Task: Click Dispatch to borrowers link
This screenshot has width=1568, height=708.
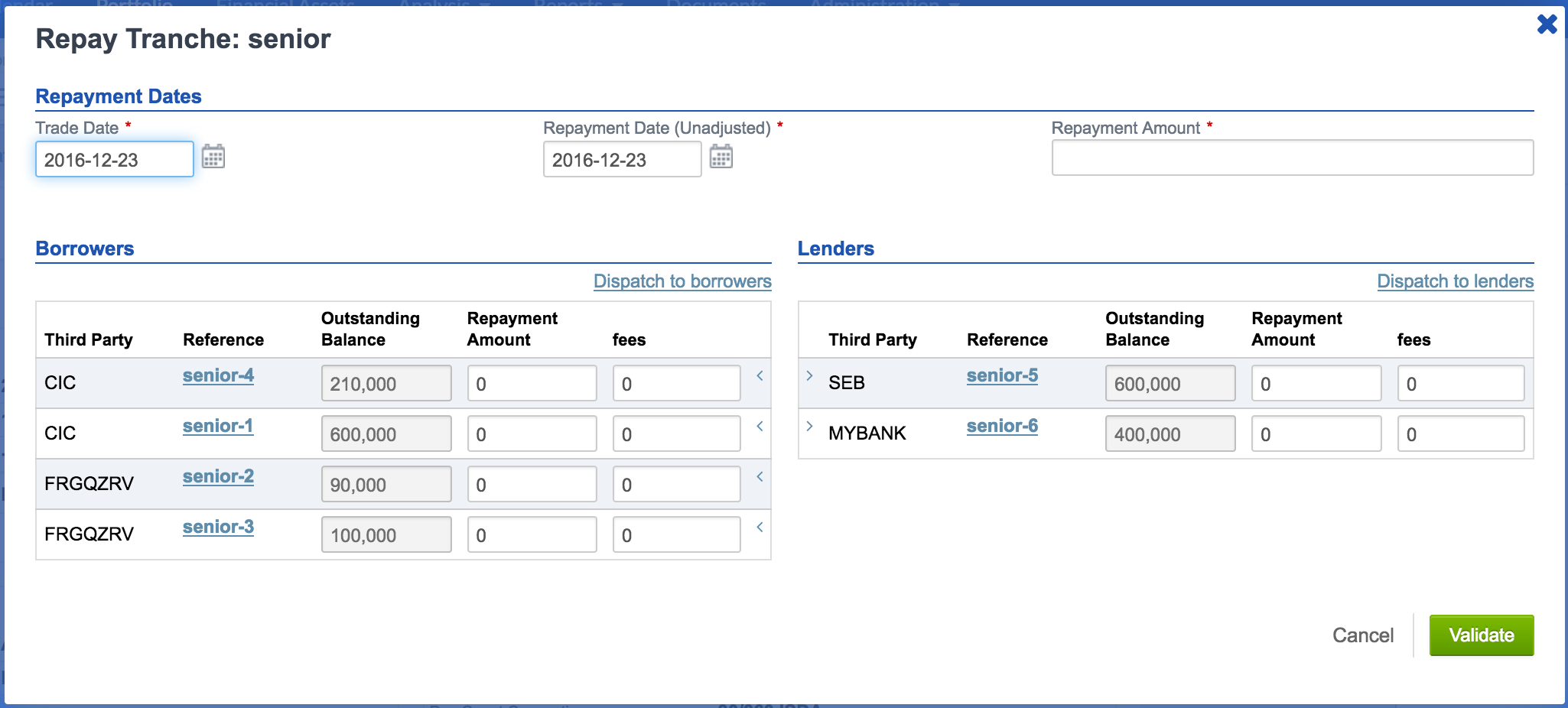Action: click(x=682, y=281)
